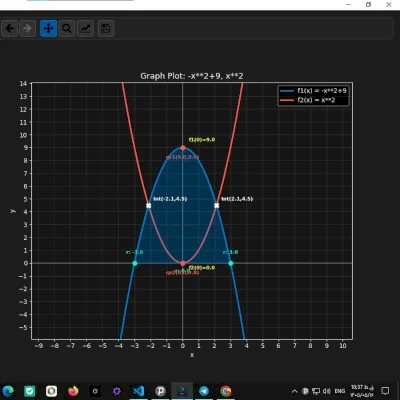This screenshot has width=400, height=400.
Task: Click the x axis label
Action: (192, 355)
